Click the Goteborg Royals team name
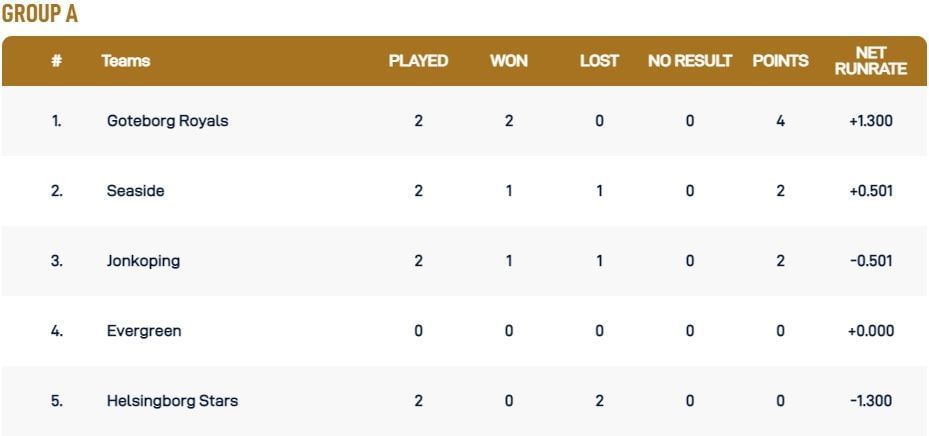Image resolution: width=929 pixels, height=436 pixels. tap(167, 121)
